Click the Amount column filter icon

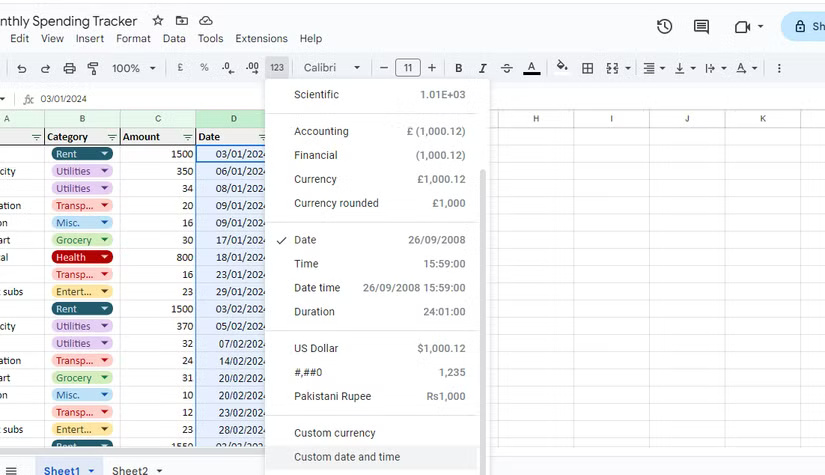(187, 137)
